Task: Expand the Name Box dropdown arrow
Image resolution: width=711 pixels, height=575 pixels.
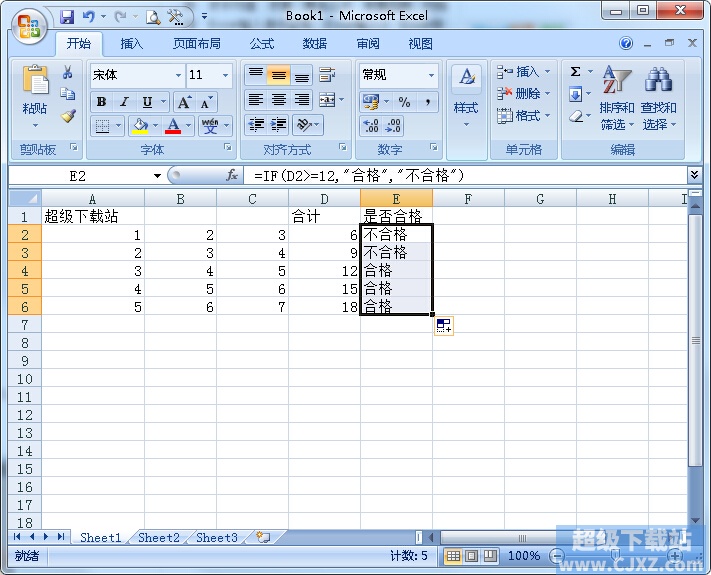Action: click(x=157, y=175)
